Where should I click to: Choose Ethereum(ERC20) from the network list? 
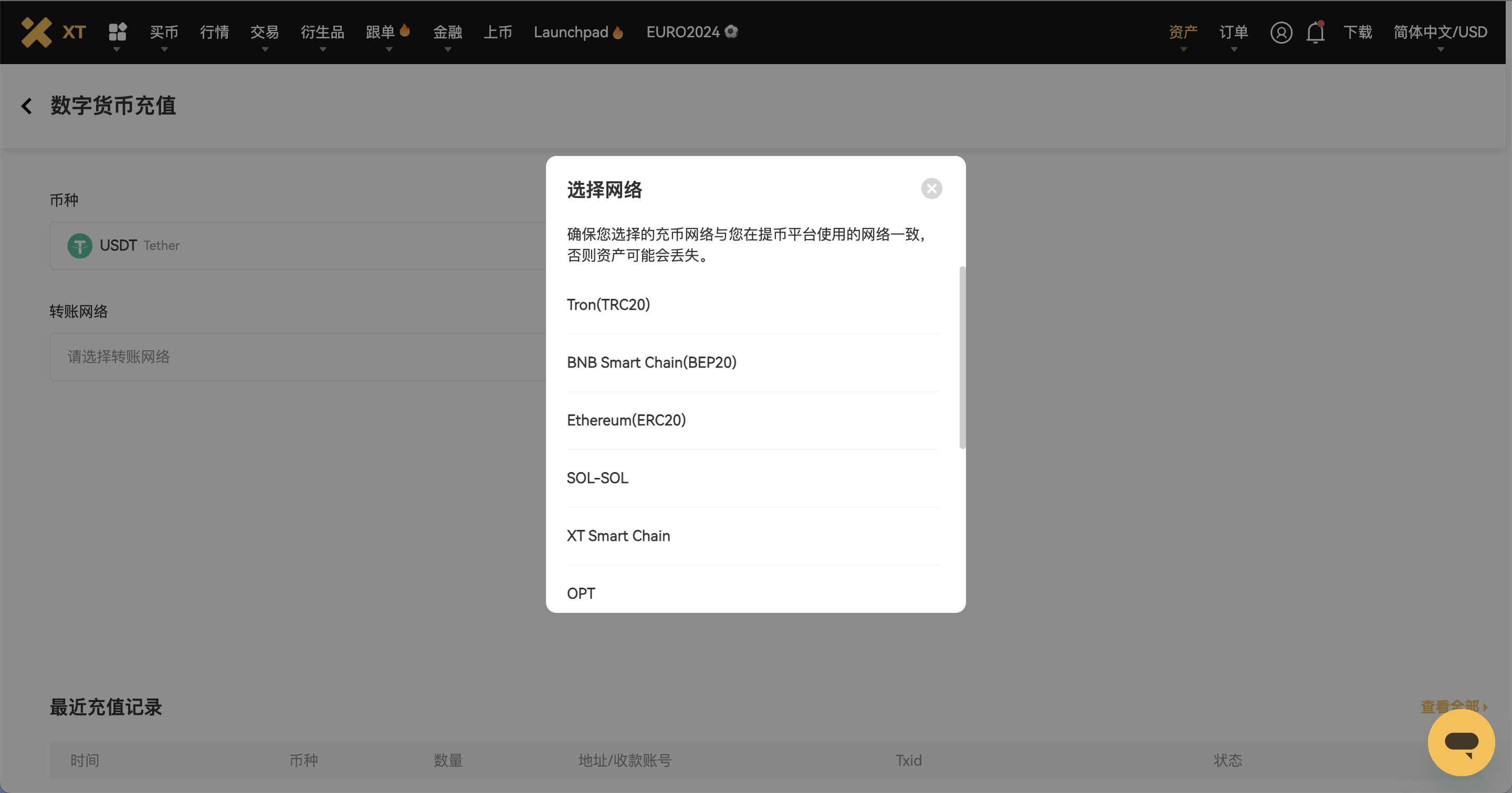626,420
